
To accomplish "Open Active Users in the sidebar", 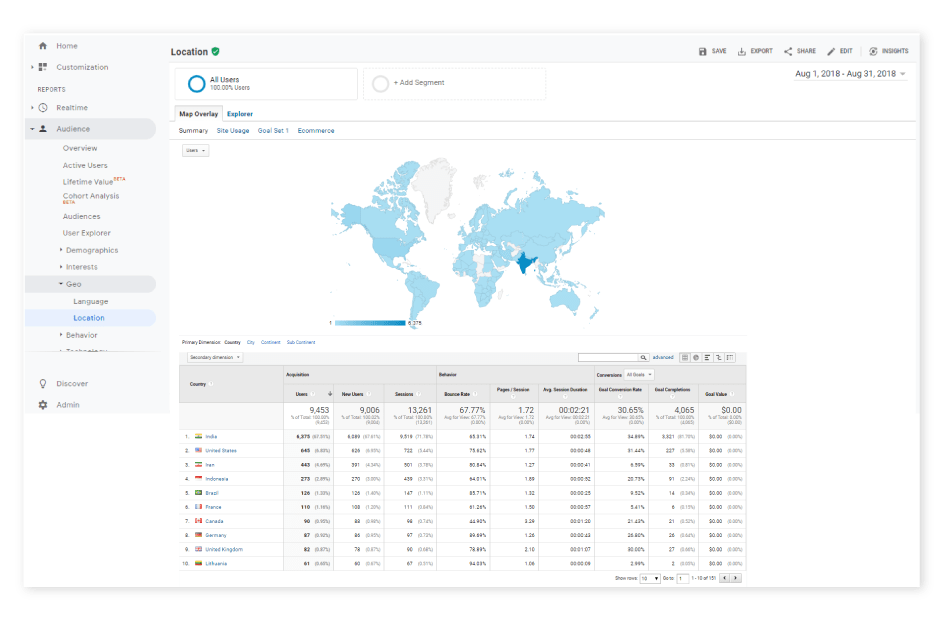I will (85, 165).
